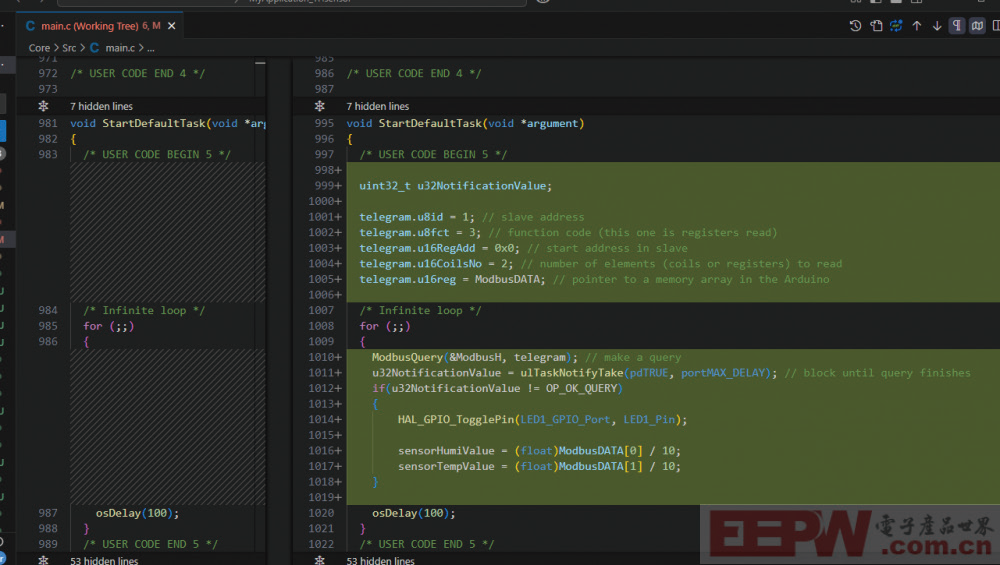Expand 7 hidden lines icon in right pane
The height and width of the screenshot is (565, 1000).
(x=320, y=106)
